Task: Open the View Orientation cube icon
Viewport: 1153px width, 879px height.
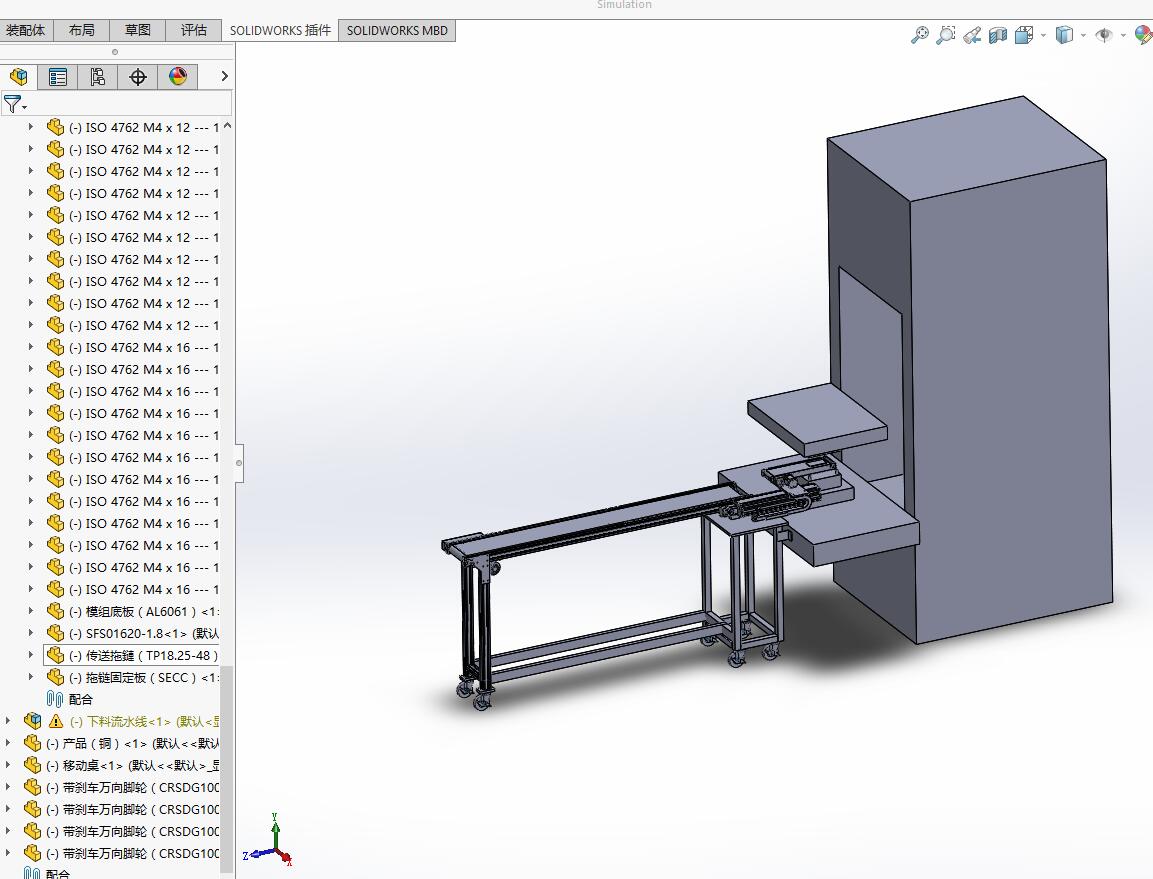Action: pos(1024,35)
